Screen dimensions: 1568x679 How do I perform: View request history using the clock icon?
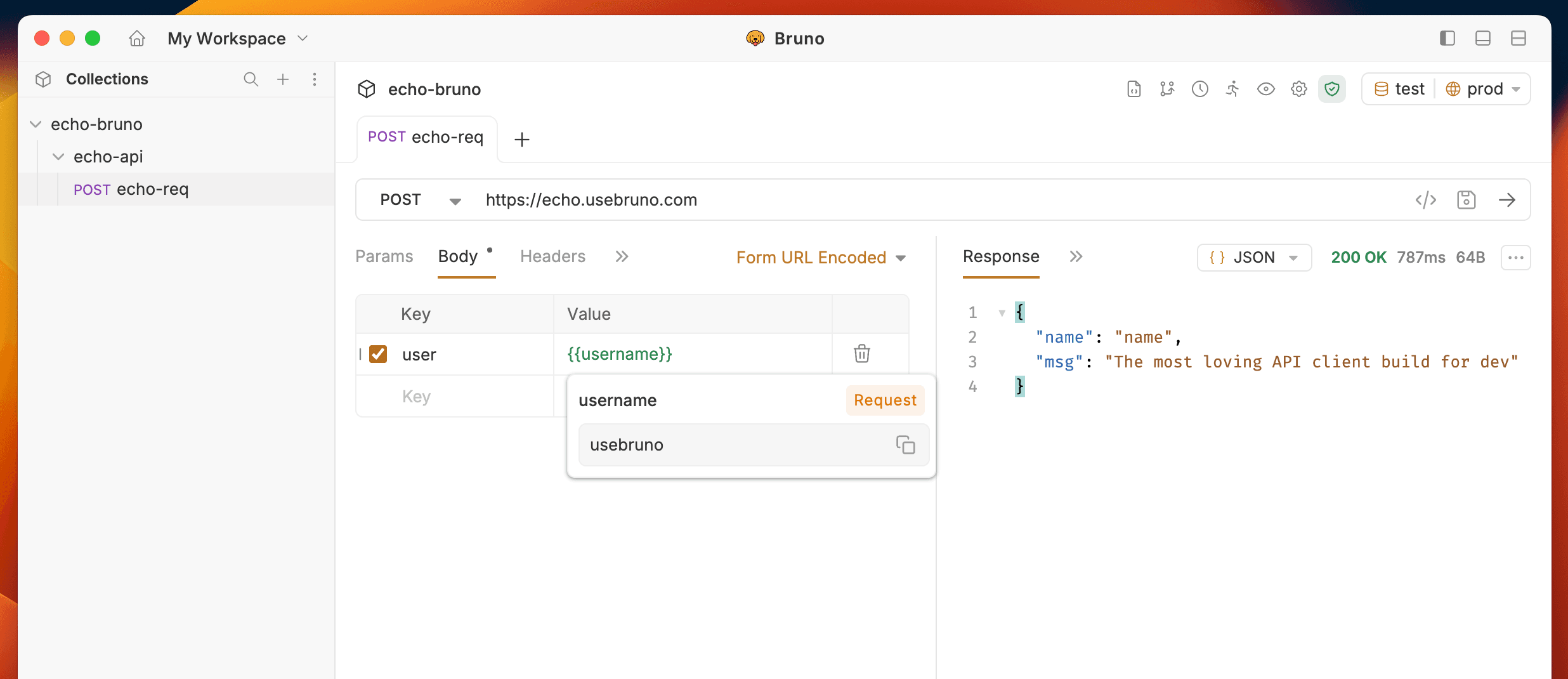[x=1199, y=89]
